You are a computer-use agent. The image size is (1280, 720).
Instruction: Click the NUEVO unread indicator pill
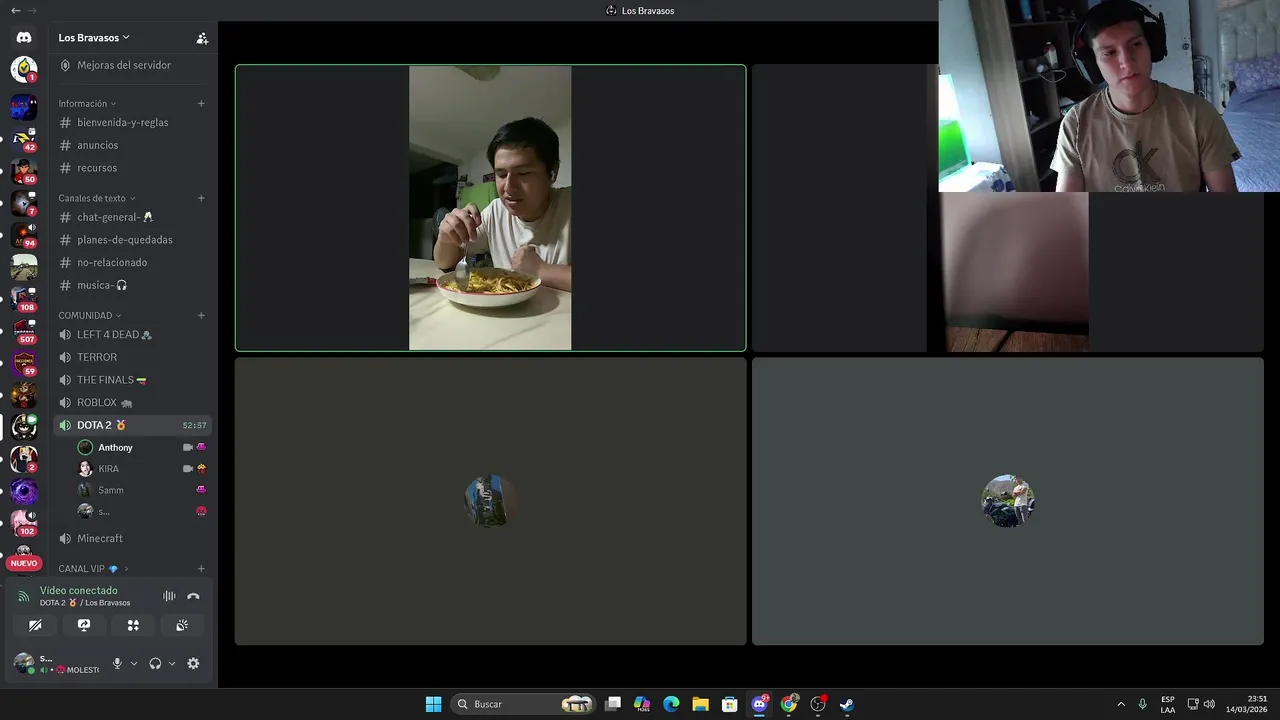24,563
